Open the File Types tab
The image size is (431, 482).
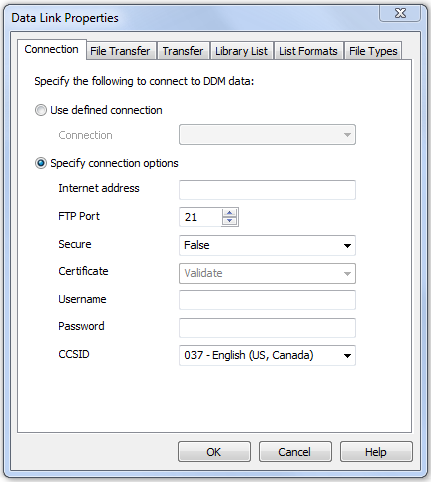(373, 51)
